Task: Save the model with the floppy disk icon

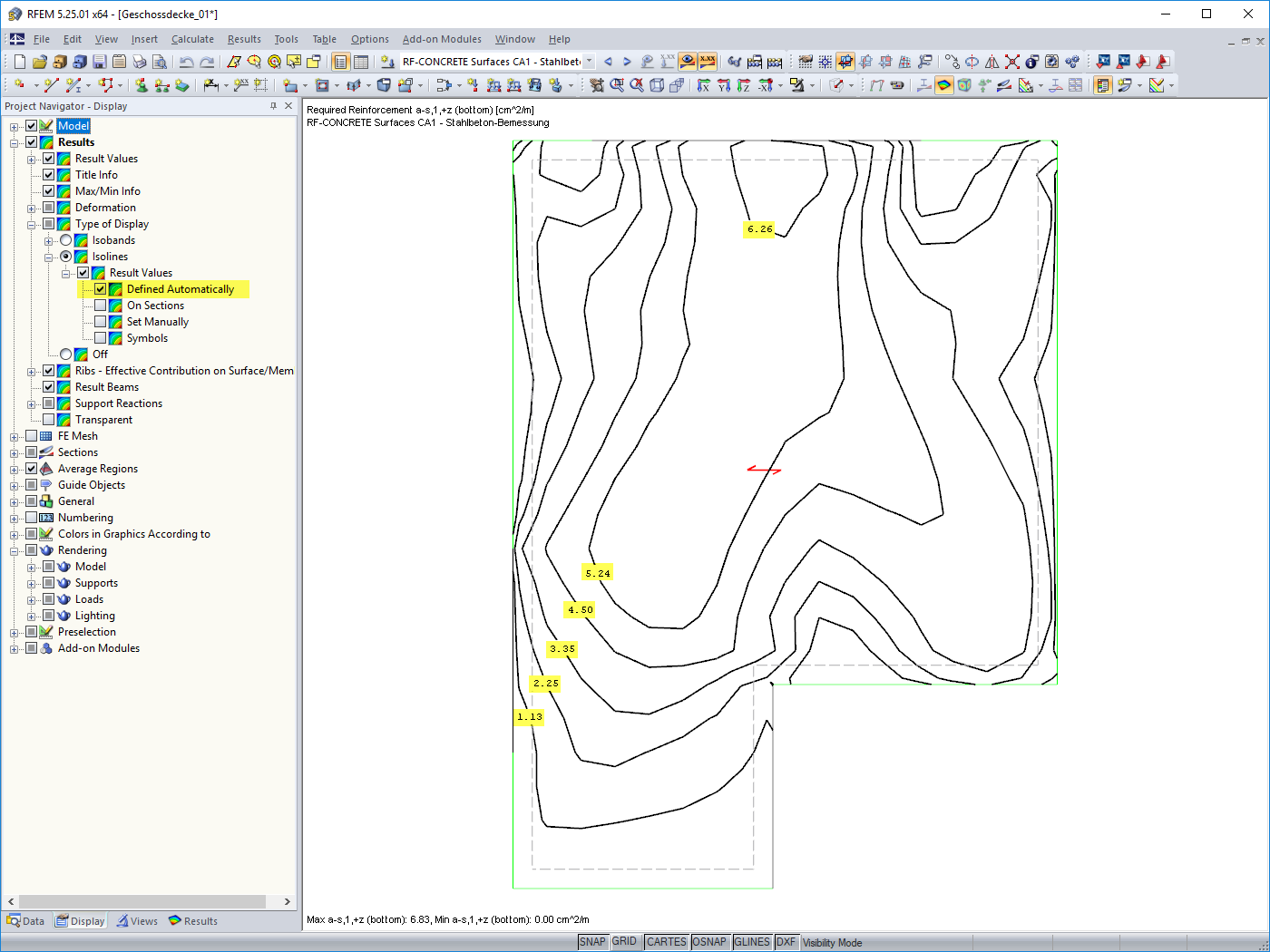Action: coord(100,62)
